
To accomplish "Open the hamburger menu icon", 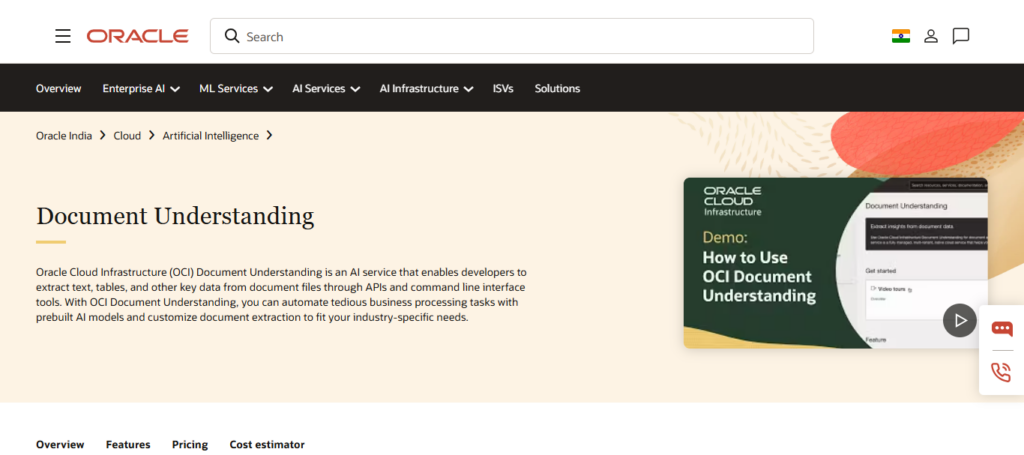I will [x=63, y=36].
